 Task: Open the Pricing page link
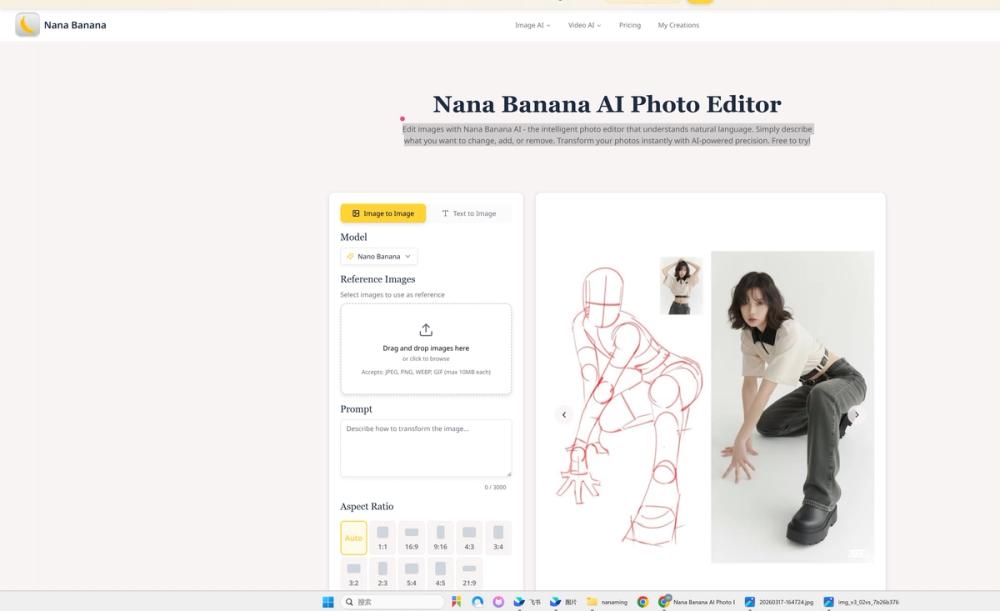tap(630, 25)
